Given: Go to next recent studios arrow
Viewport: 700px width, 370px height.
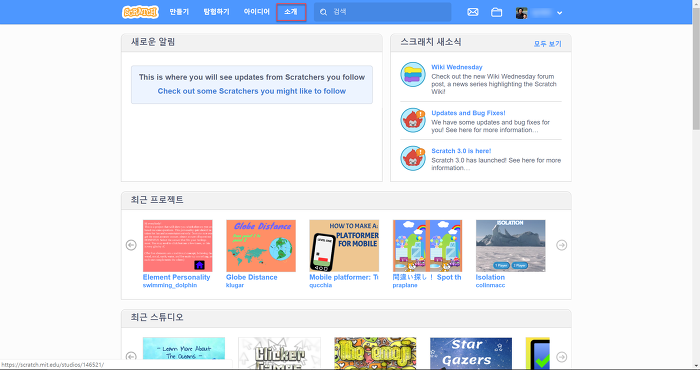Looking at the screenshot, I should (562, 357).
